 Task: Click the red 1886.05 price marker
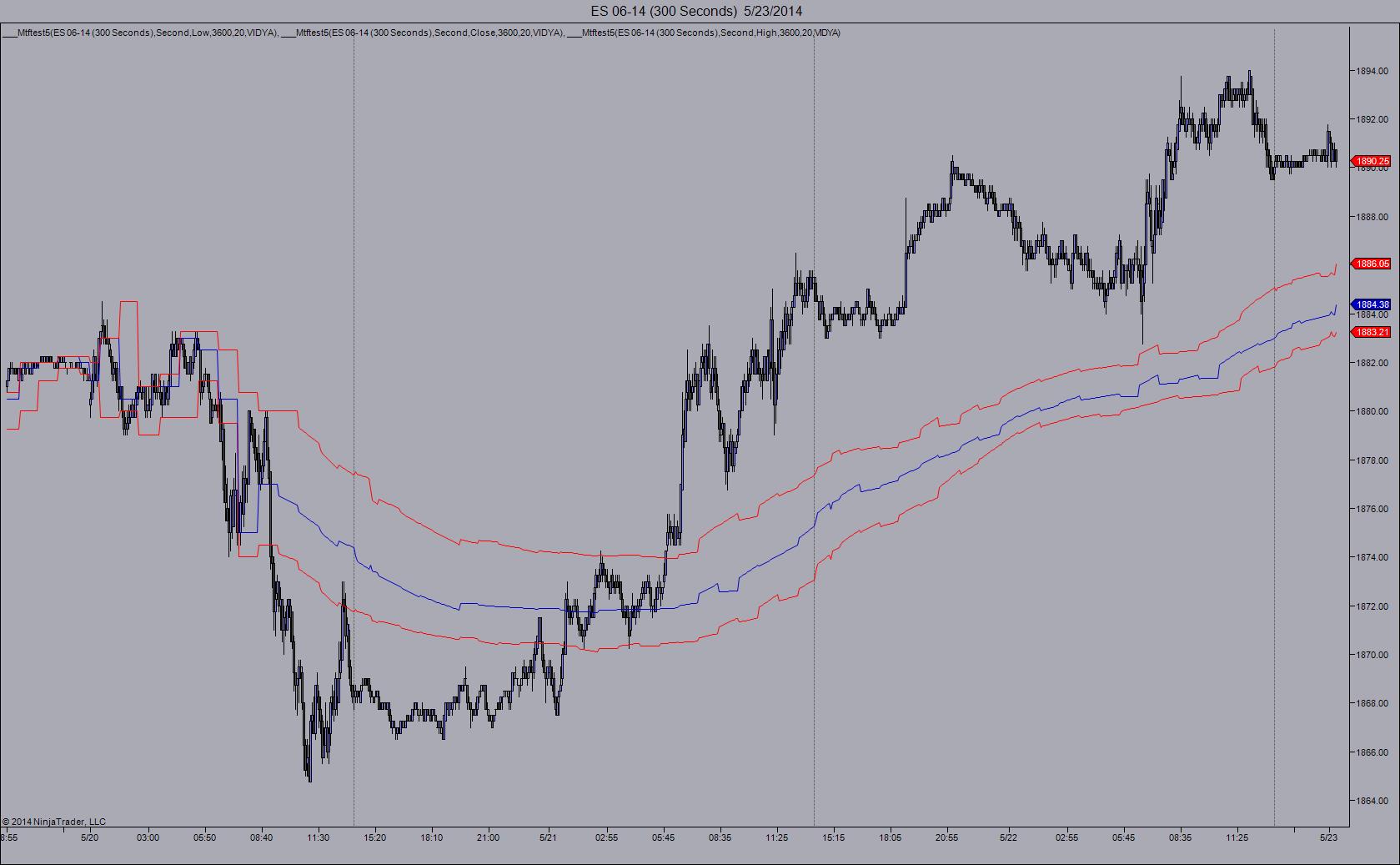click(x=1372, y=264)
